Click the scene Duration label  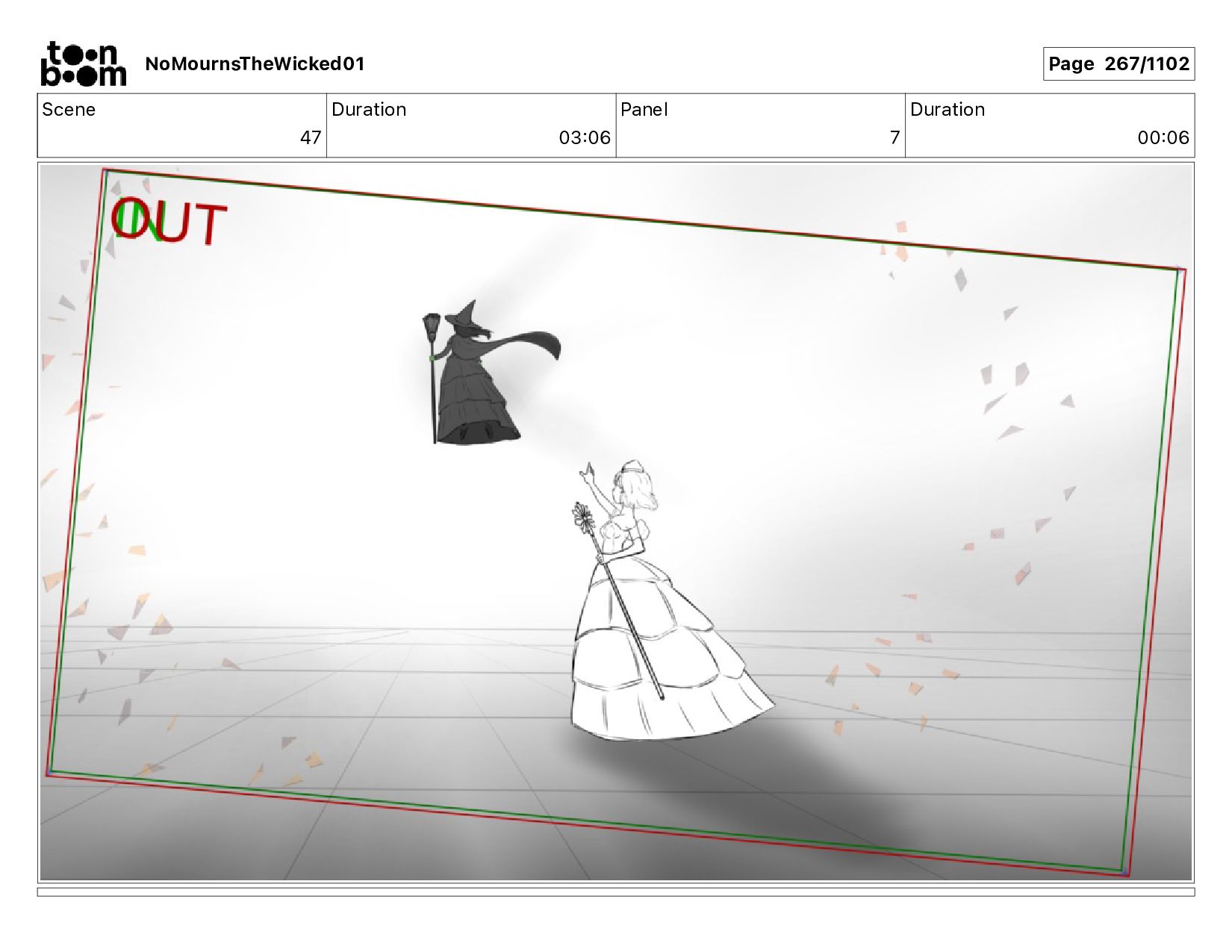coord(369,110)
